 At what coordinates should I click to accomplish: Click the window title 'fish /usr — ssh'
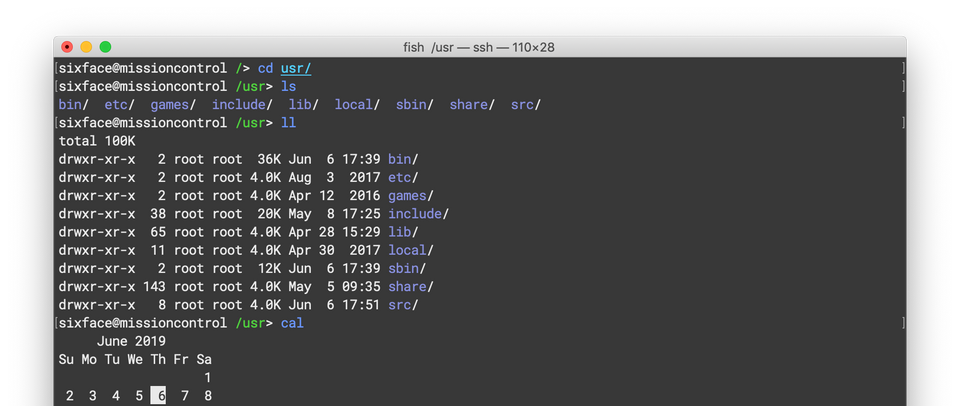point(479,47)
